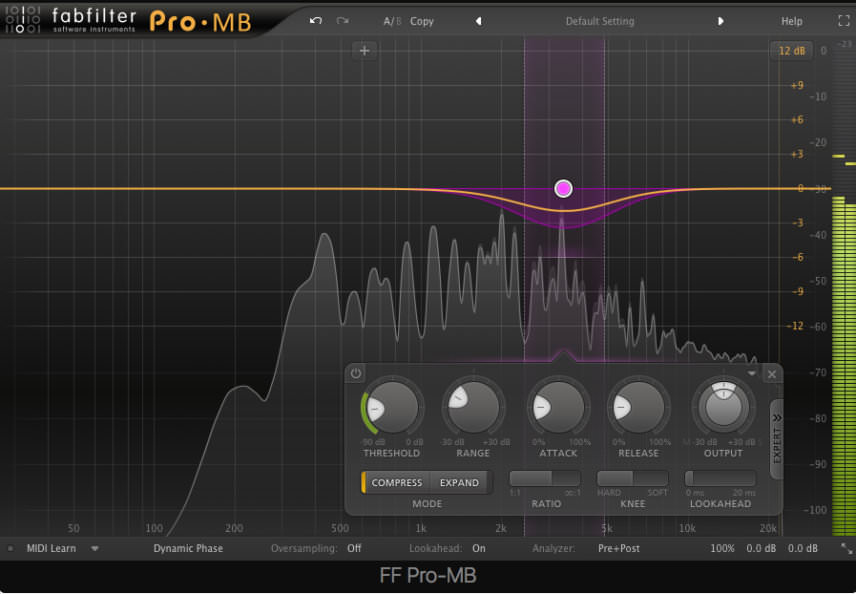Add a new band with the plus button
Image resolution: width=856 pixels, height=594 pixels.
pos(365,51)
